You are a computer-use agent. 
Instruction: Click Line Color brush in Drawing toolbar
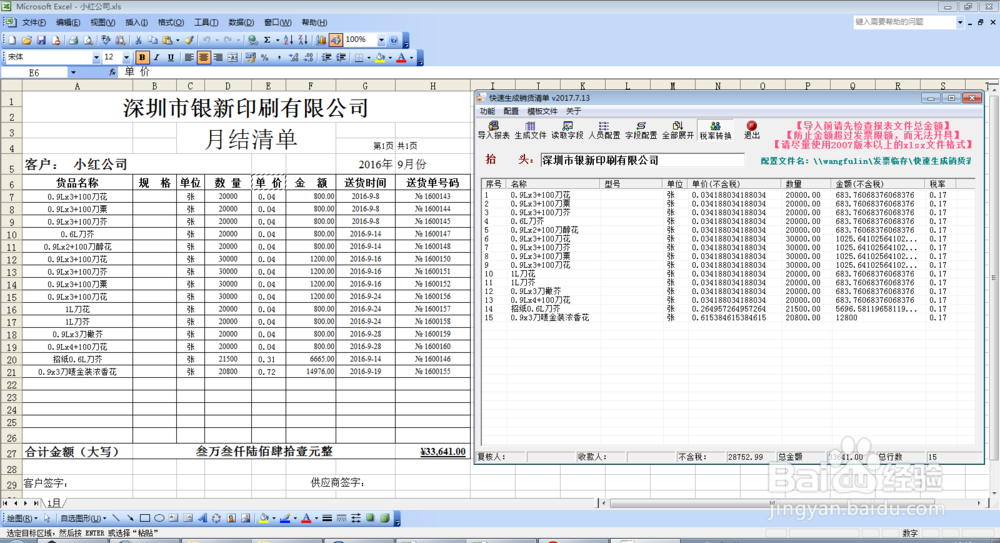[285, 518]
